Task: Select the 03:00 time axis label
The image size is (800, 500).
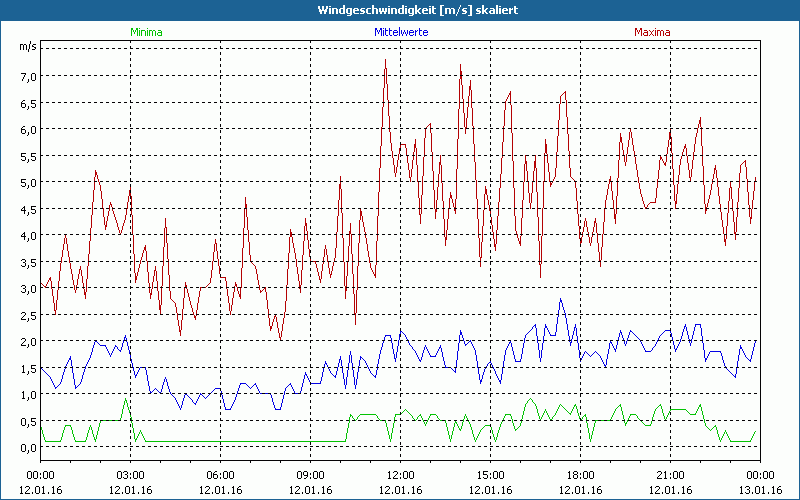Action: (130, 475)
